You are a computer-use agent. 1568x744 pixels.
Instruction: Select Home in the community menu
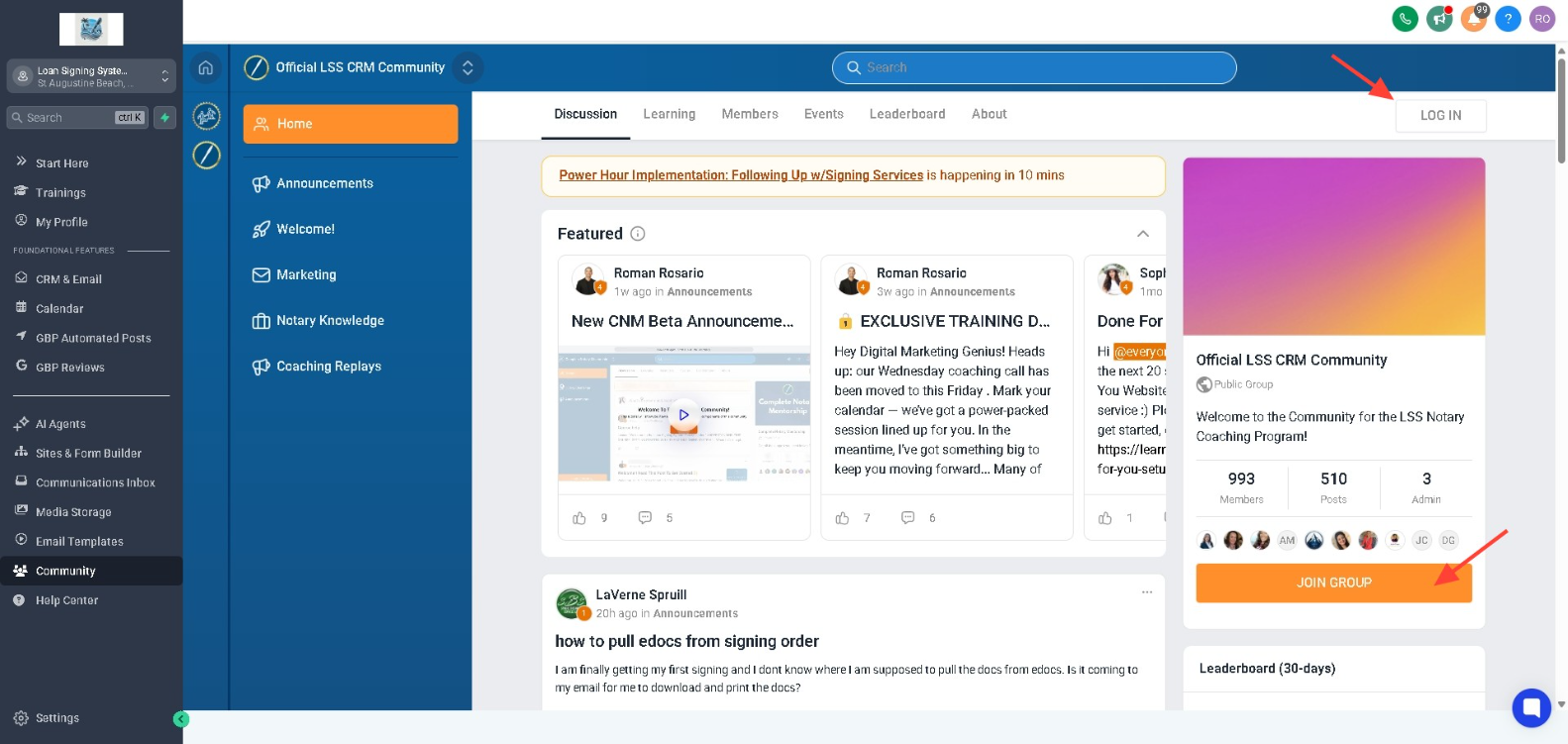coord(351,124)
